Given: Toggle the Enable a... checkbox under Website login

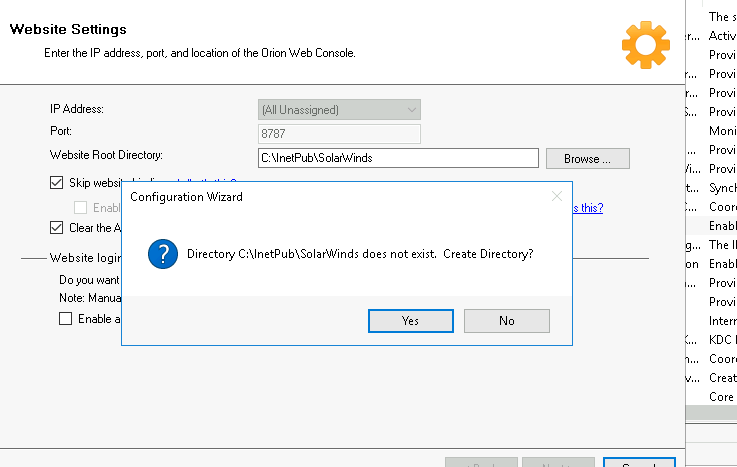Looking at the screenshot, I should (x=65, y=319).
